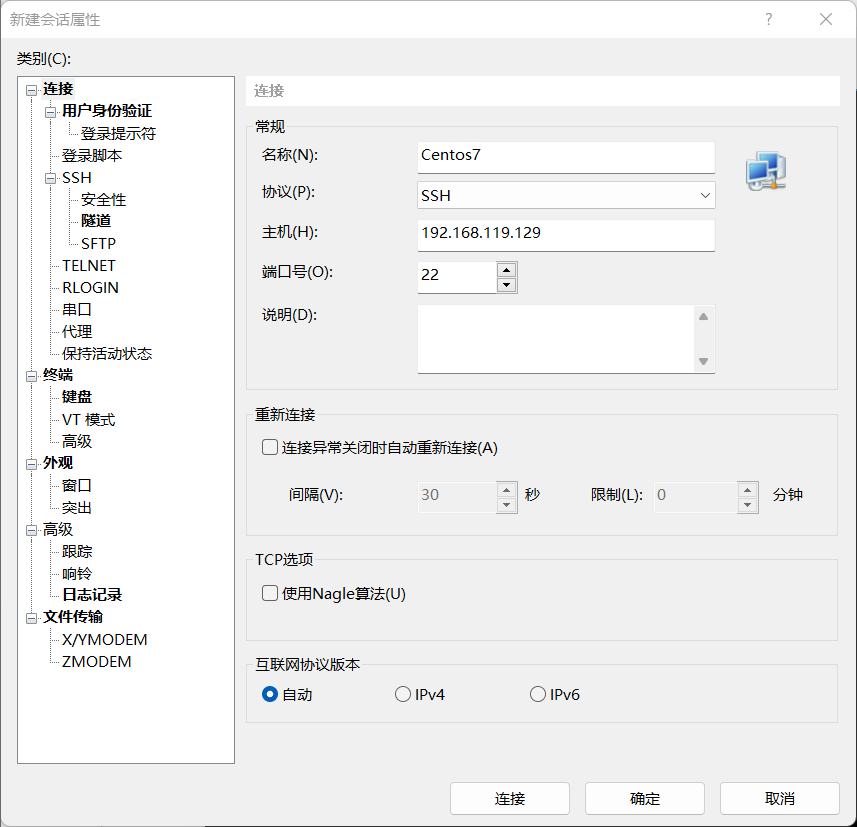Click the help question mark icon
This screenshot has height=827, width=857.
pos(768,19)
